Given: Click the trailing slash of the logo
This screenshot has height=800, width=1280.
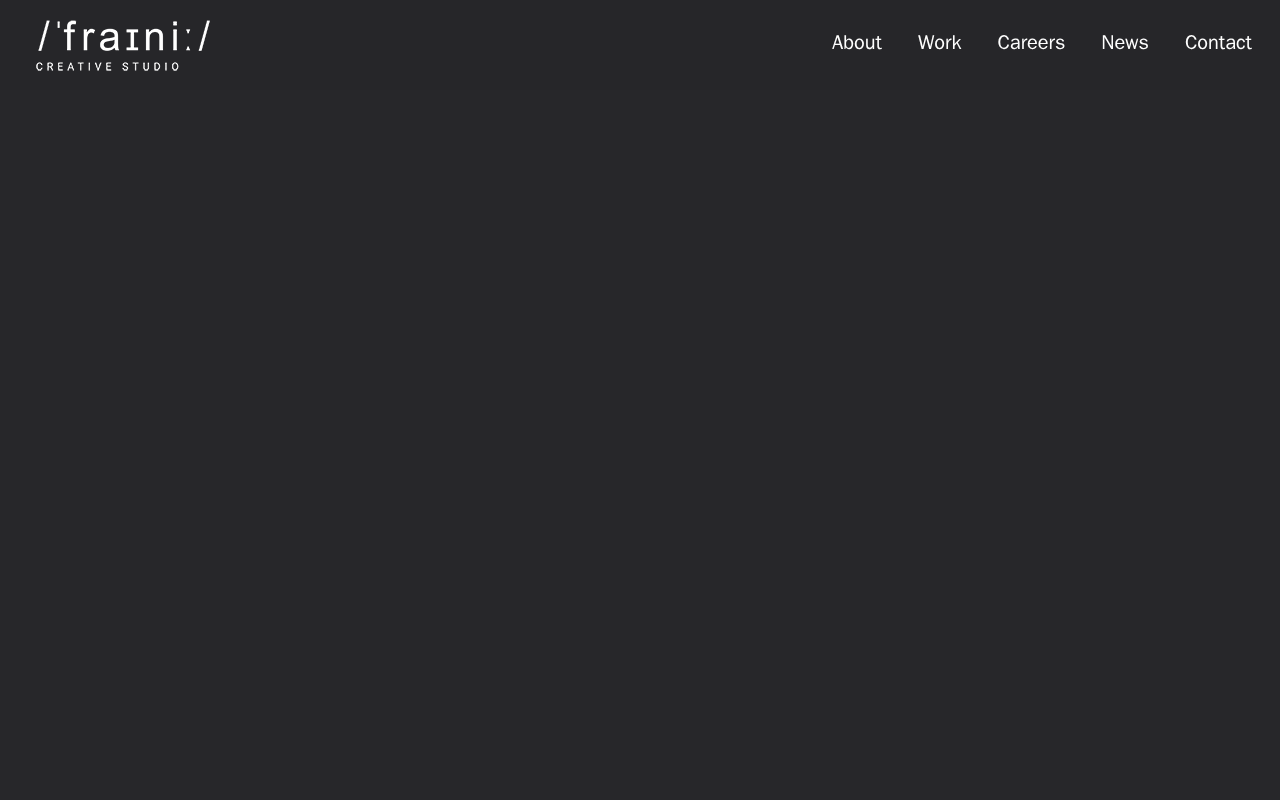Looking at the screenshot, I should coord(204,36).
